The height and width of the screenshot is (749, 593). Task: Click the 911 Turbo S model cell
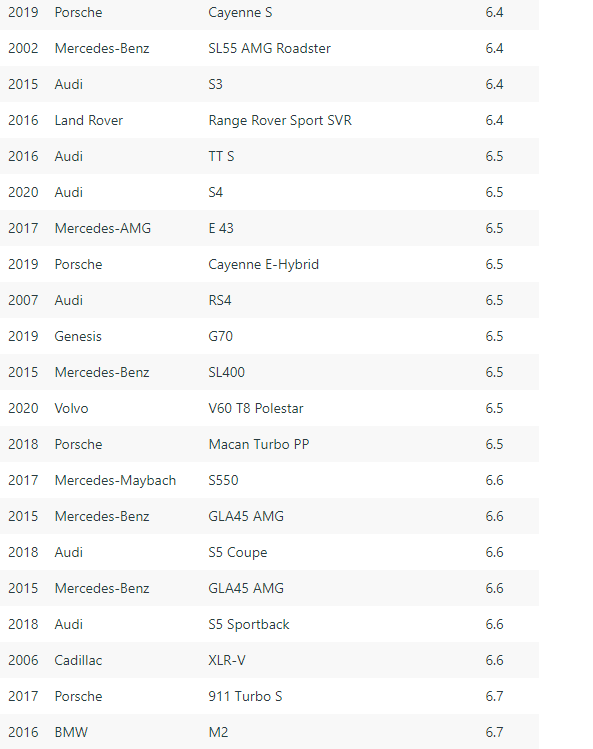[x=245, y=696]
